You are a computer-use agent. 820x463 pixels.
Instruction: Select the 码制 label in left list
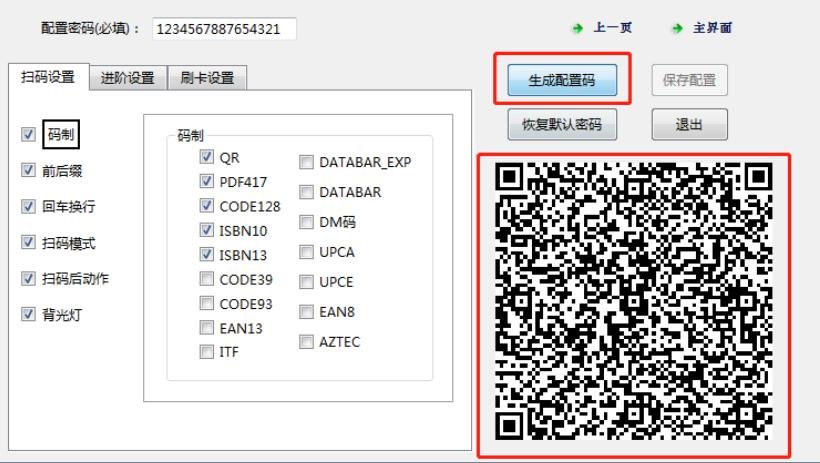click(61, 134)
